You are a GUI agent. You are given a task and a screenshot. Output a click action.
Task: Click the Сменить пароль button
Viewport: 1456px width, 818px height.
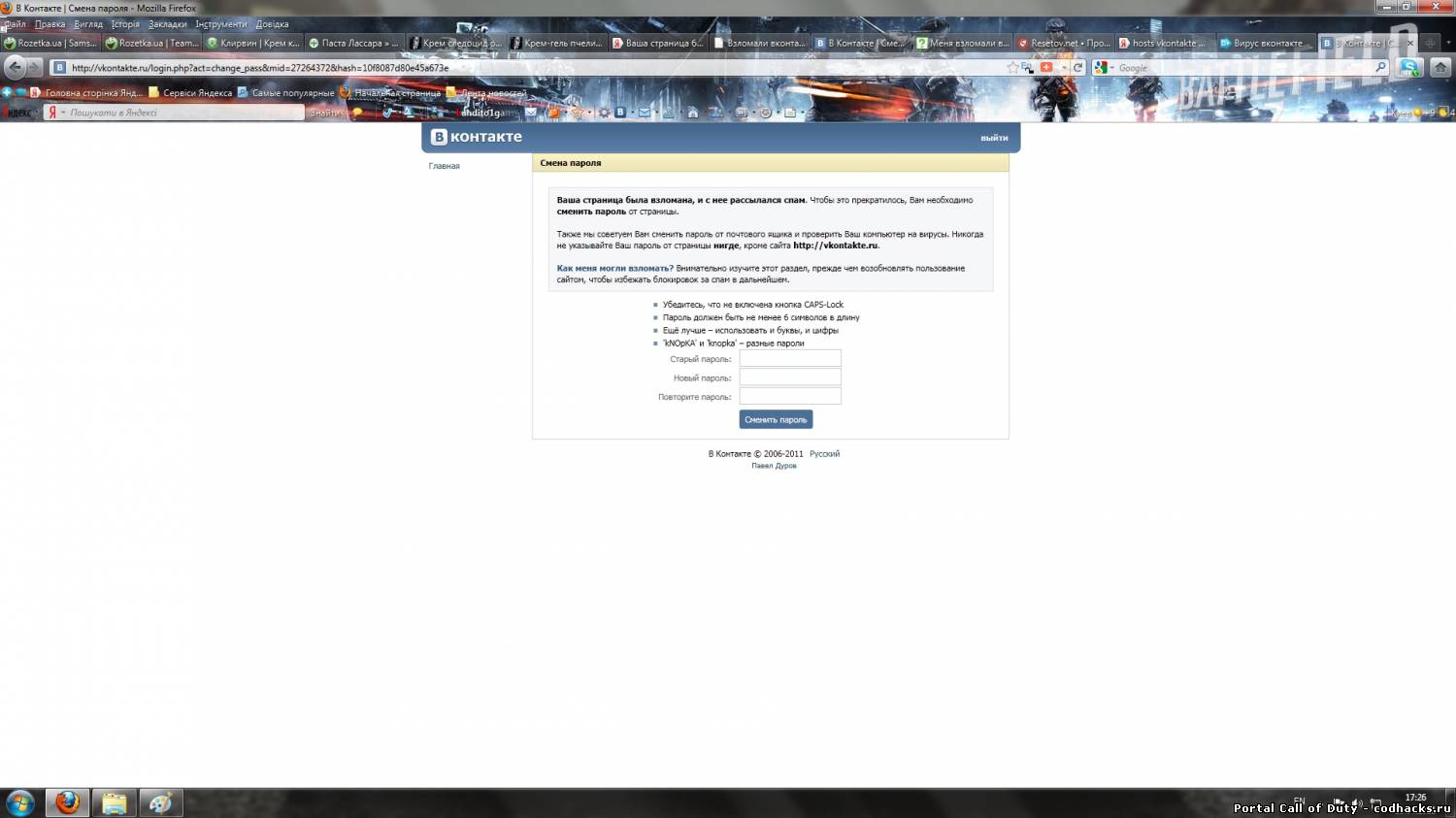776,419
